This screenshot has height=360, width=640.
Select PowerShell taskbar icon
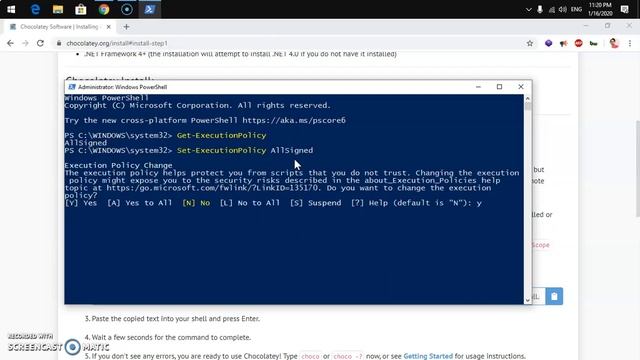coord(149,9)
